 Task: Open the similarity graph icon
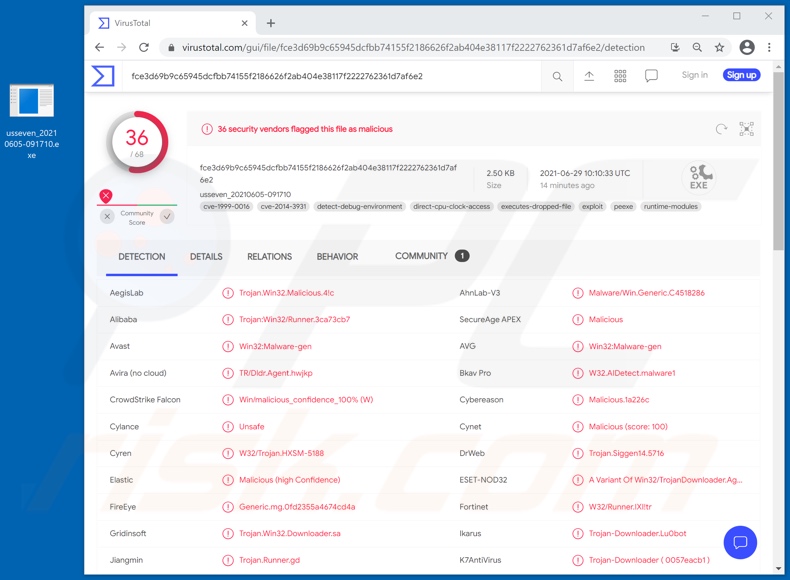(746, 129)
